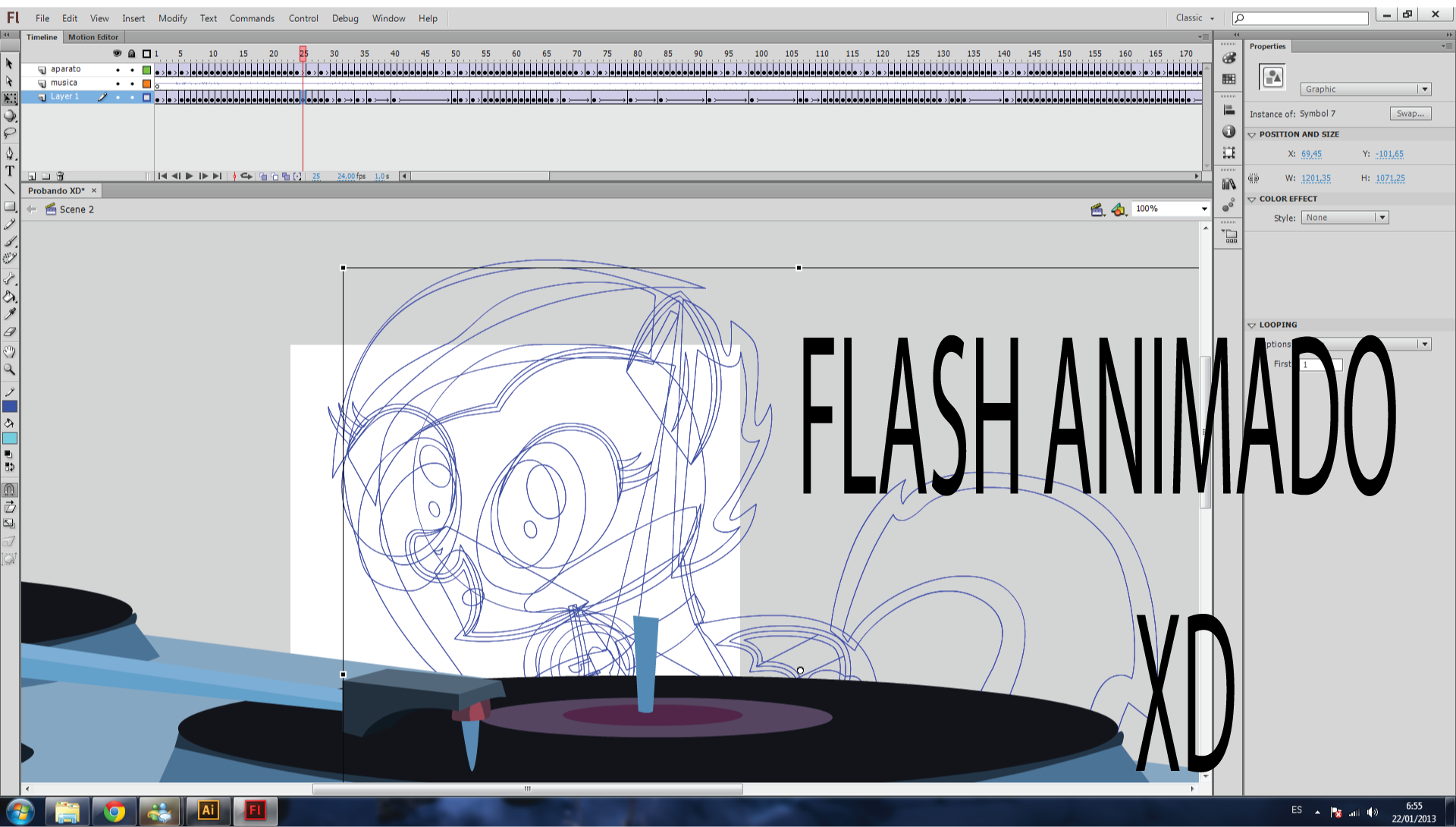This screenshot has height=827, width=1456.
Task: Select the Subselection tool
Action: coord(9,81)
